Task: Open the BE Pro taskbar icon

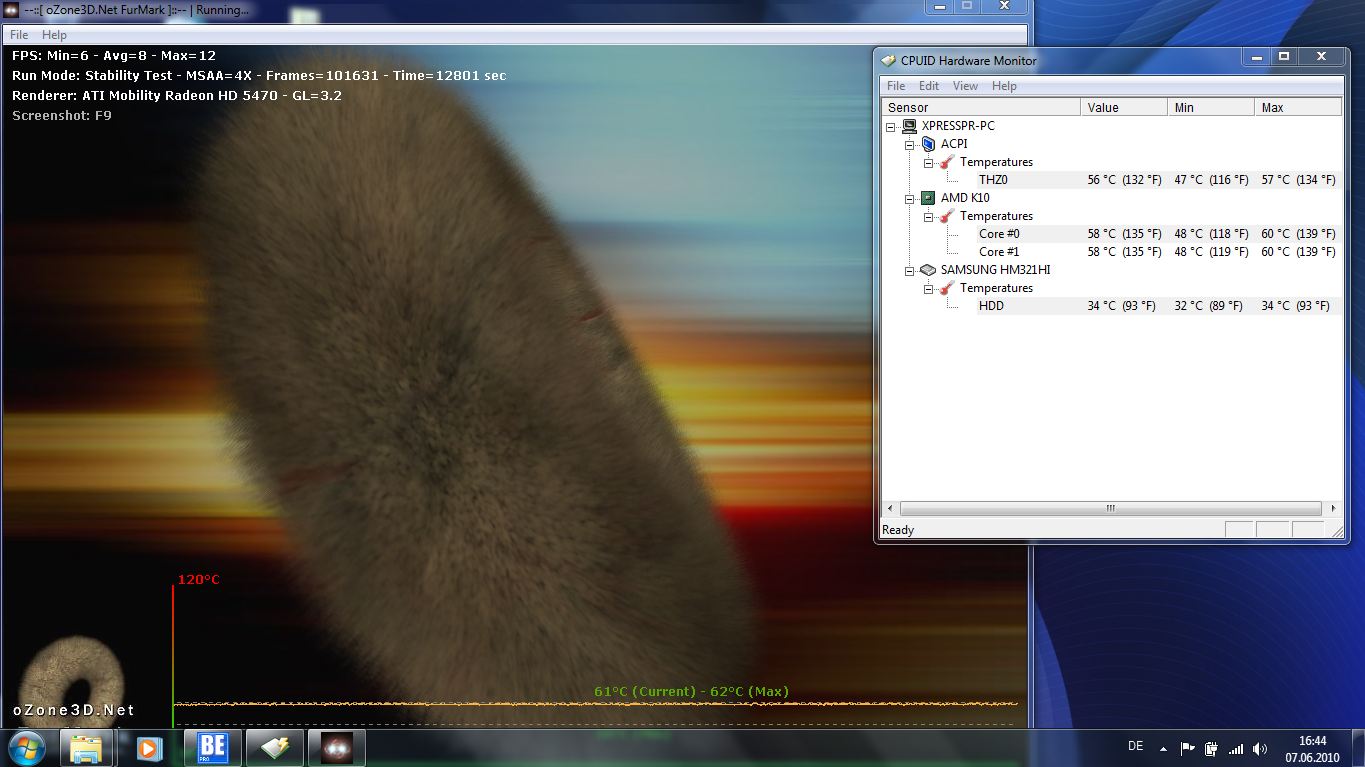Action: (212, 748)
